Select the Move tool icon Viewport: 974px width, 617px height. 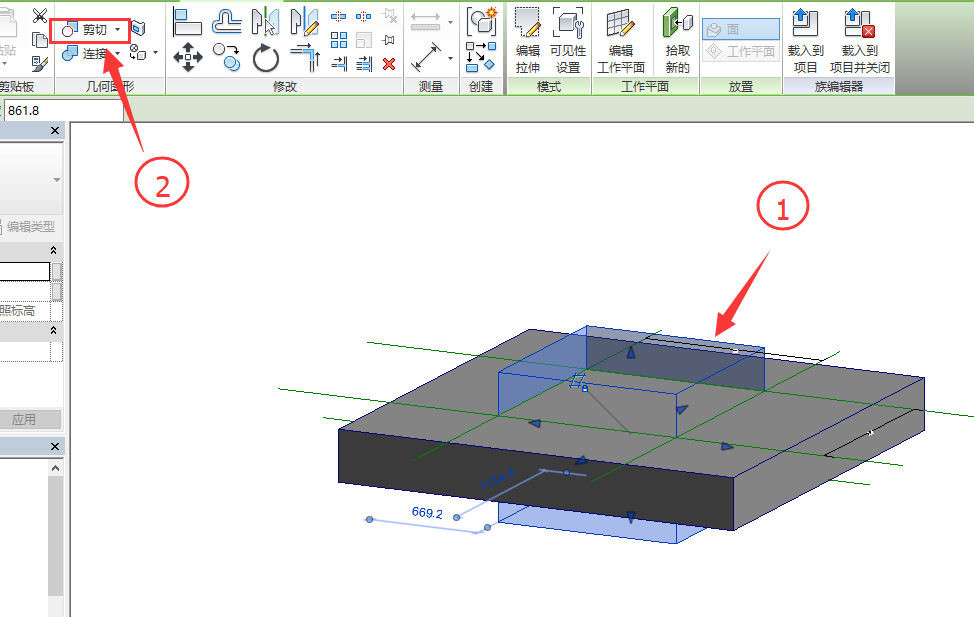pos(188,58)
